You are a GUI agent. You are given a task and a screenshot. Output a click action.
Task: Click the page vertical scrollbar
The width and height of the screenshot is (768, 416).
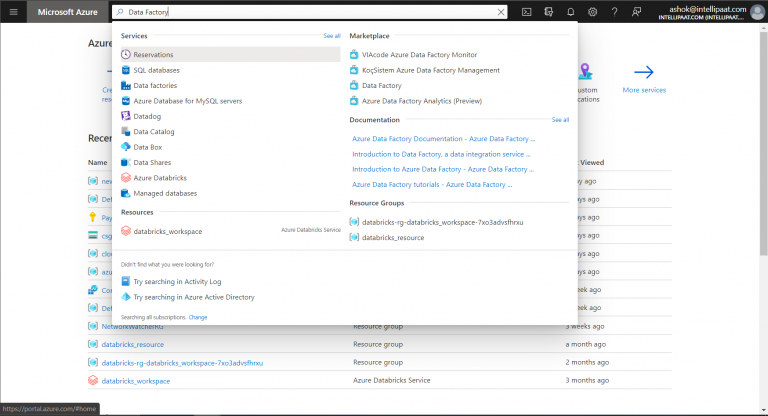(x=763, y=142)
